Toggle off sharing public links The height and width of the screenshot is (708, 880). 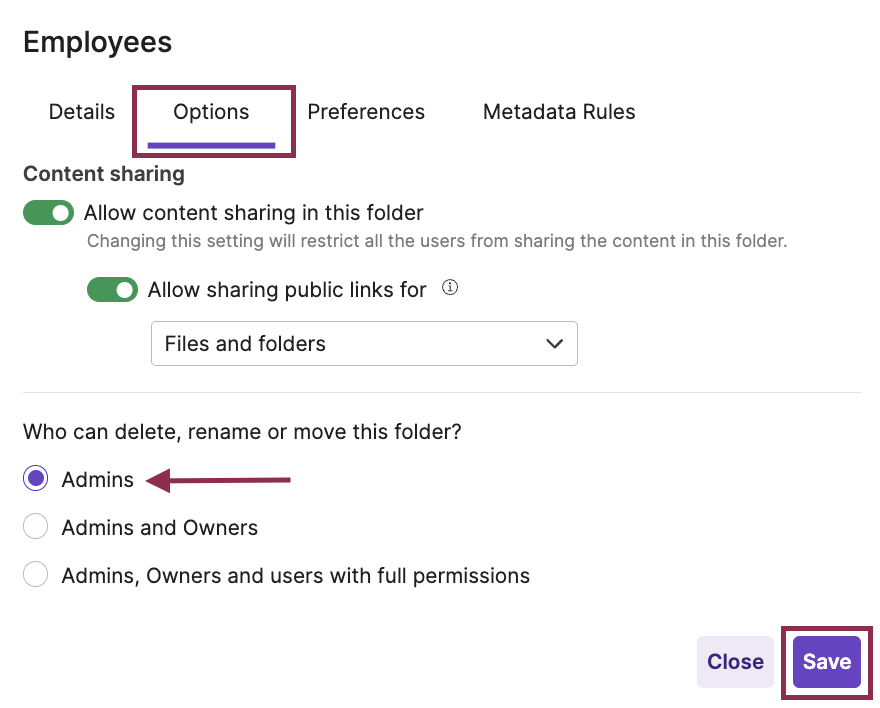(x=112, y=289)
